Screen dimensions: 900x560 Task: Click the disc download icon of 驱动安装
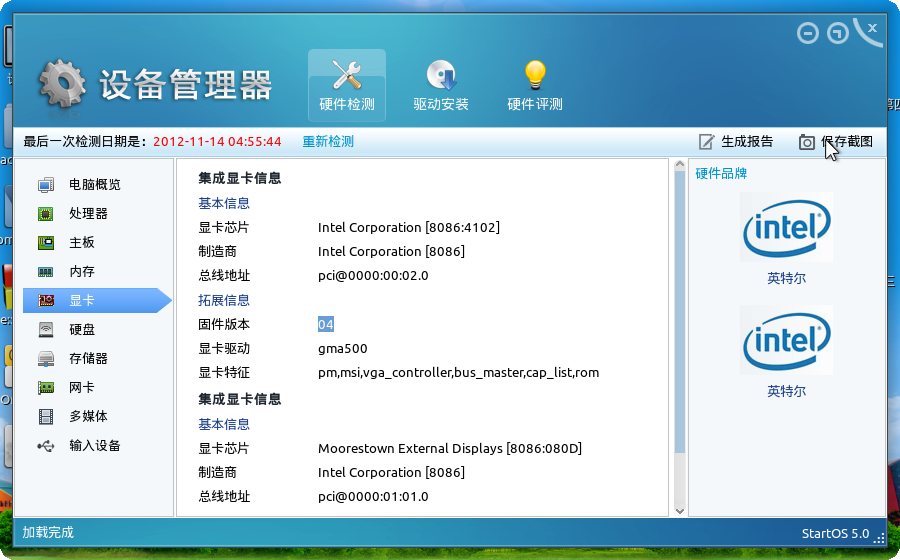tap(441, 75)
